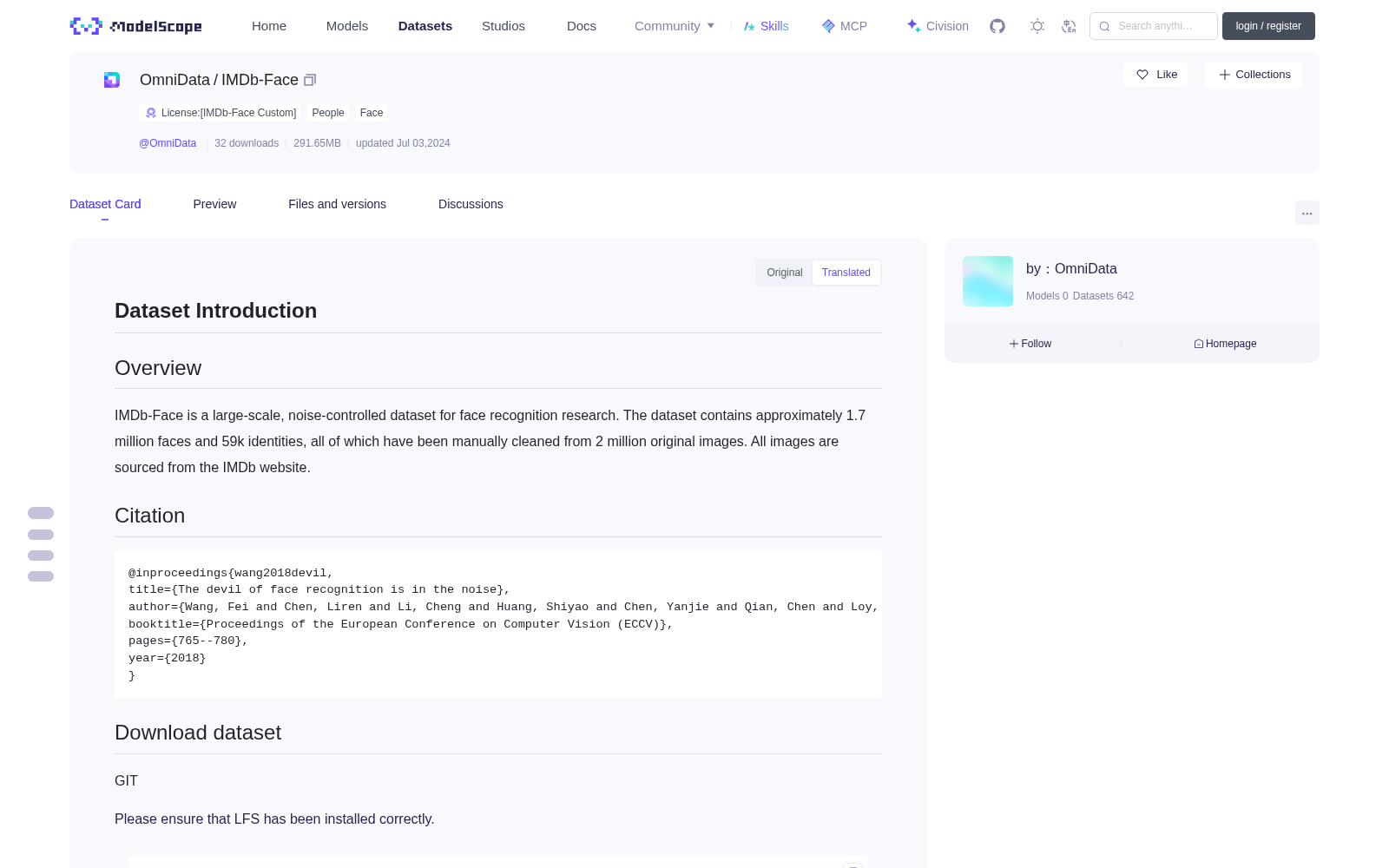Visit the OmniData Homepage

(x=1225, y=344)
